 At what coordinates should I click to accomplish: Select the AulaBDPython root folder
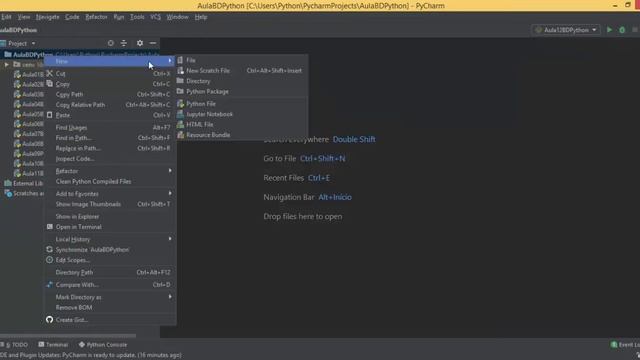tap(29, 55)
